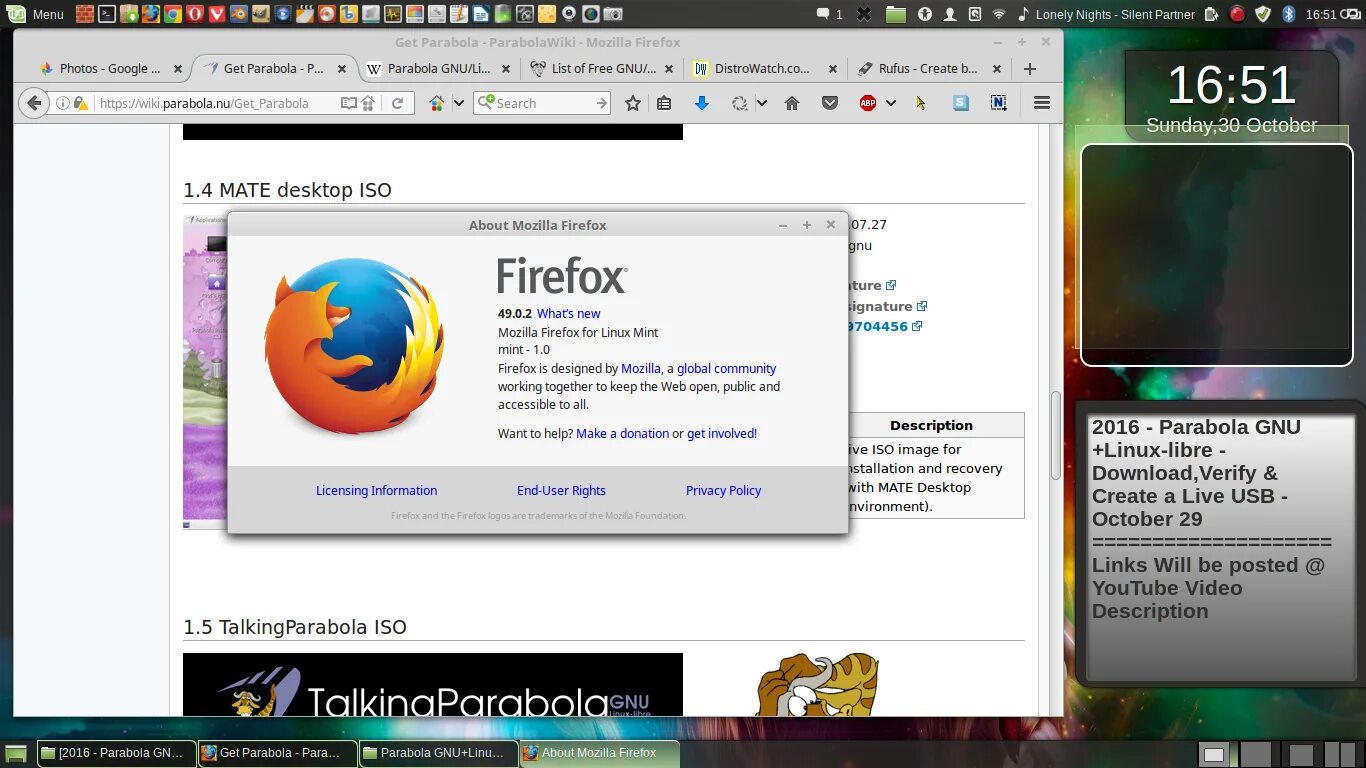The height and width of the screenshot is (768, 1366).
Task: Click the Description table header
Action: pos(931,425)
